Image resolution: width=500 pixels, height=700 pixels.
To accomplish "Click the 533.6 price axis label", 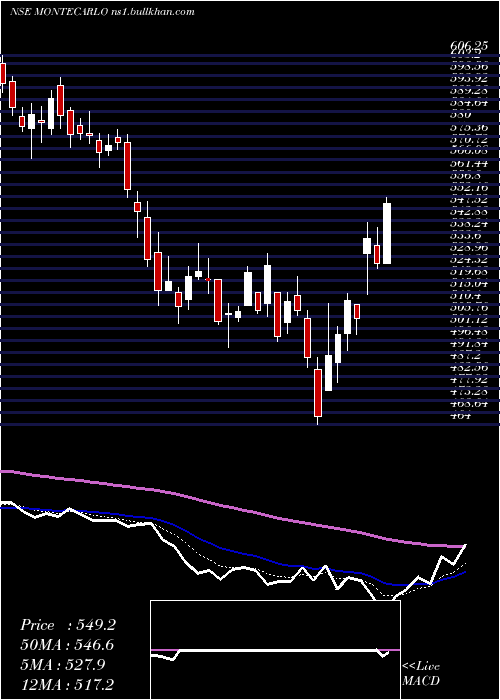I will point(465,236).
